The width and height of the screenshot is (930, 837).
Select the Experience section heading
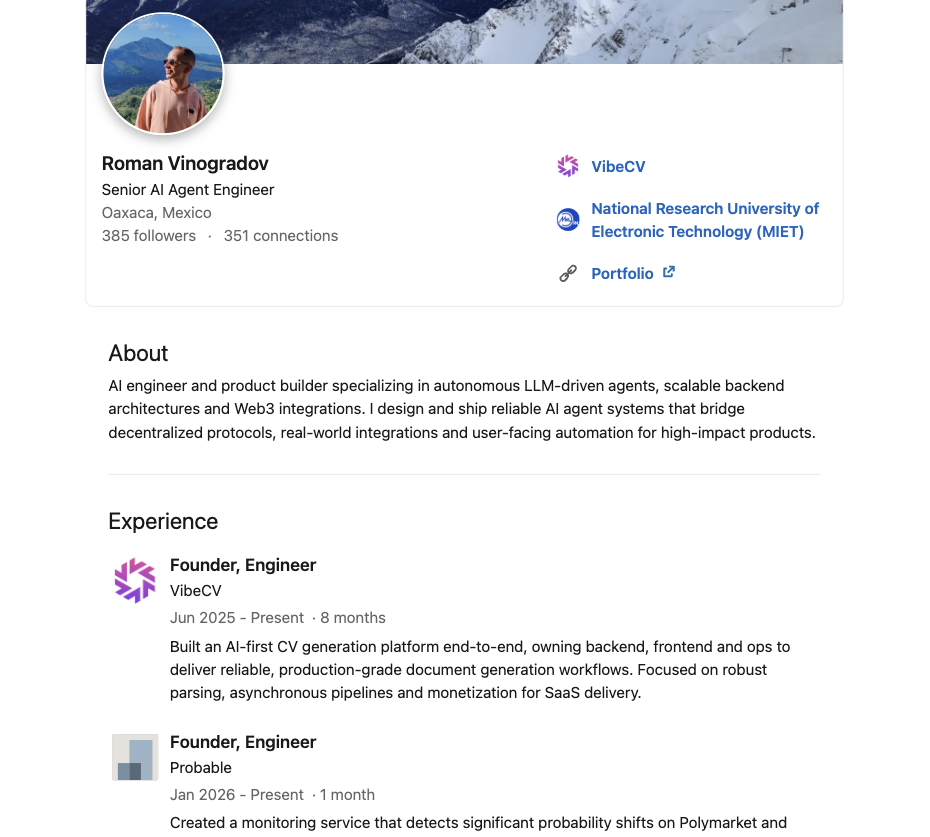(x=162, y=521)
